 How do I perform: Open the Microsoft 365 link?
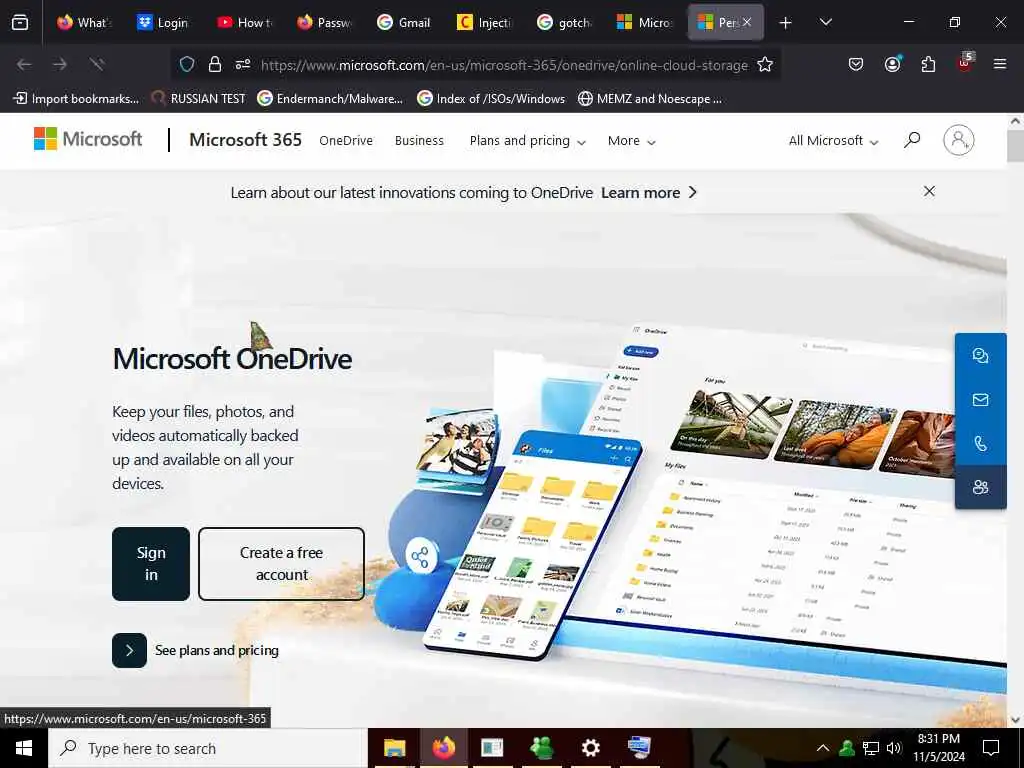tap(246, 140)
